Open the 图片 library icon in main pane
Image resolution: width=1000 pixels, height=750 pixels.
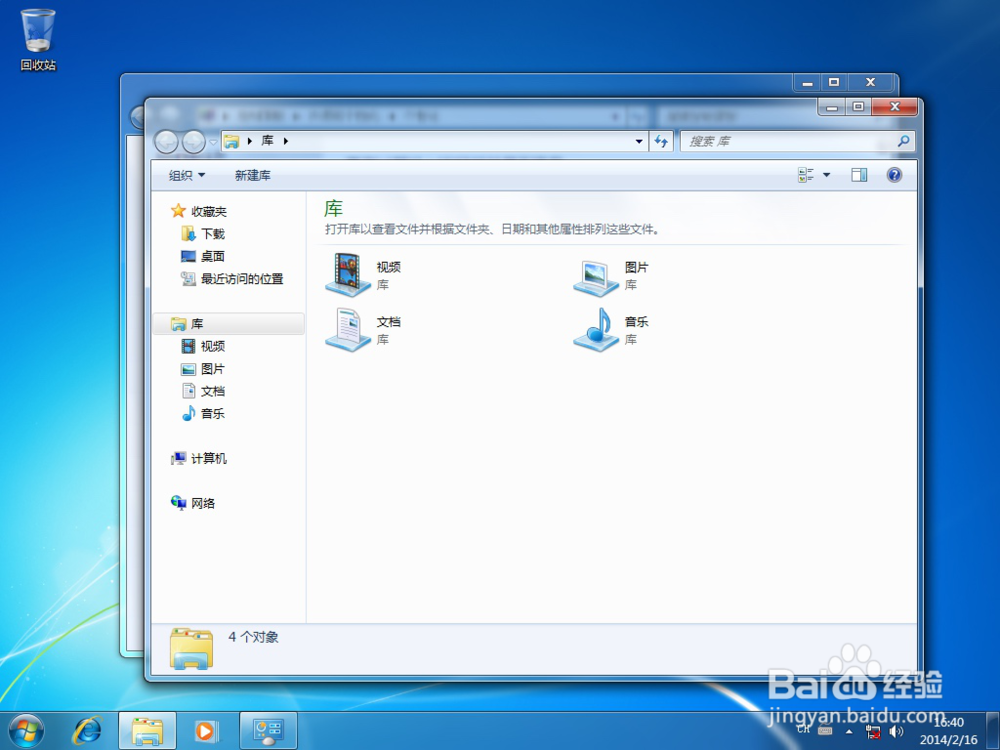(596, 278)
